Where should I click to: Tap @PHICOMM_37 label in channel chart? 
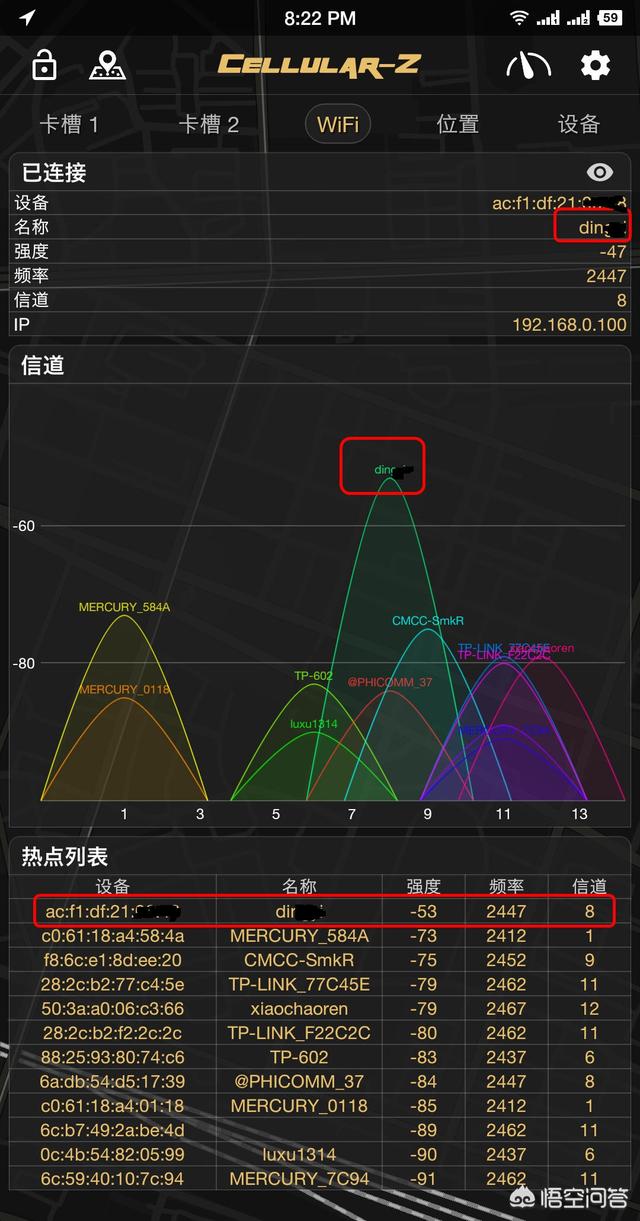390,682
